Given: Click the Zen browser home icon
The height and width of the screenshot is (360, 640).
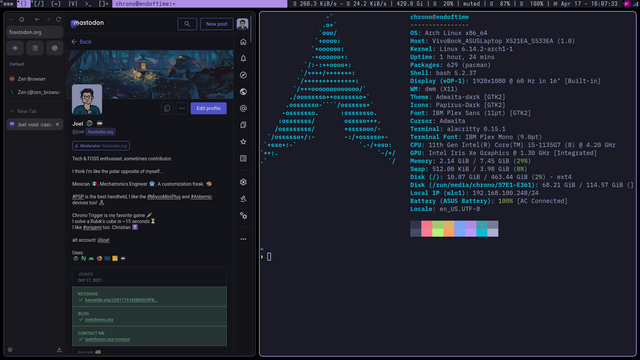Looking at the screenshot, I should (22, 19).
